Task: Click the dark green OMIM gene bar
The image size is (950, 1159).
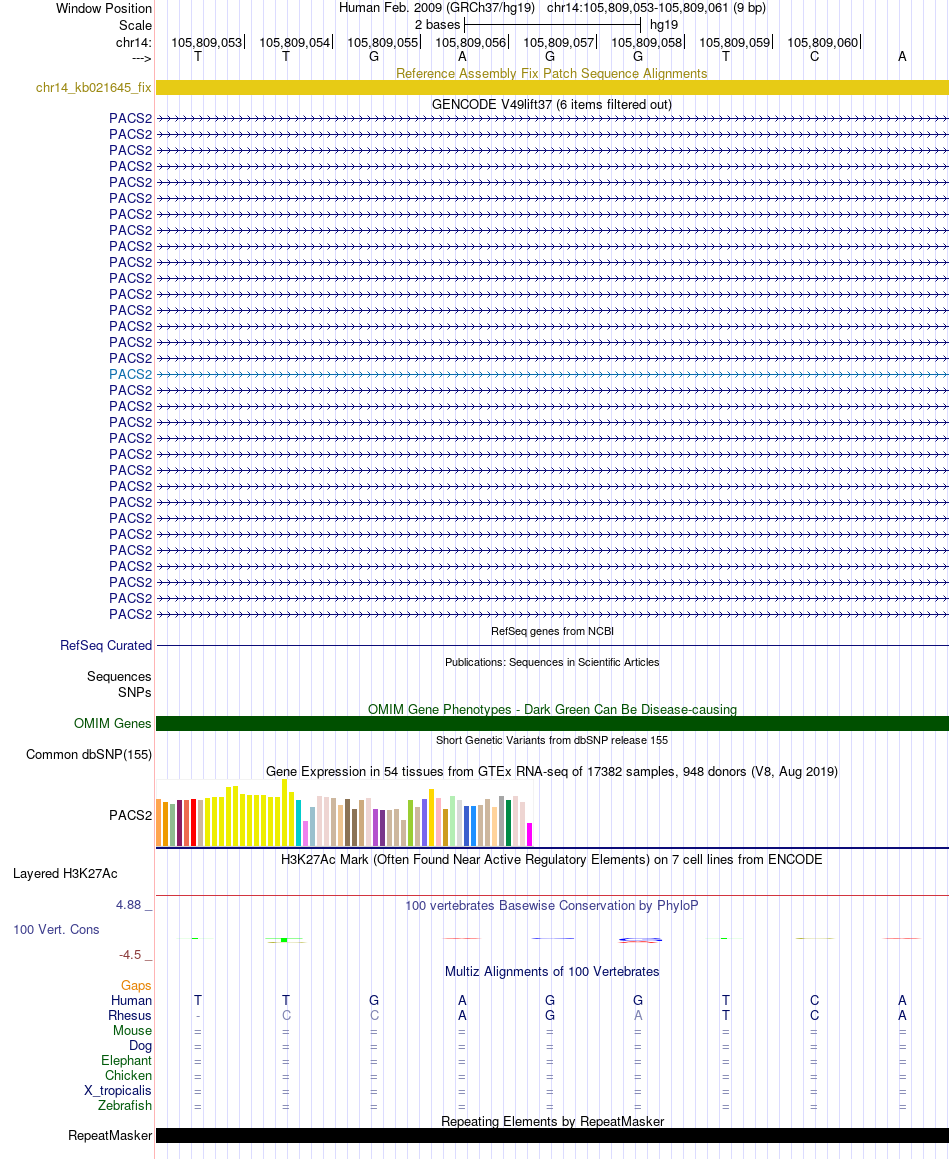Action: click(552, 723)
